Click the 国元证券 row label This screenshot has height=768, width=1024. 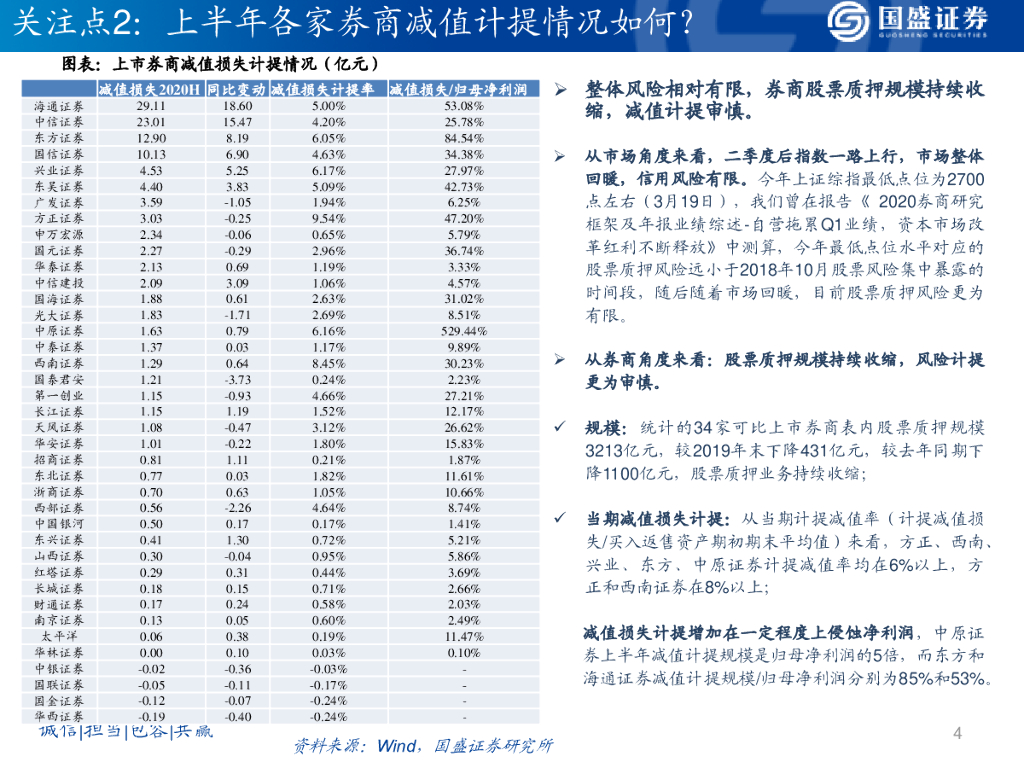pos(59,251)
